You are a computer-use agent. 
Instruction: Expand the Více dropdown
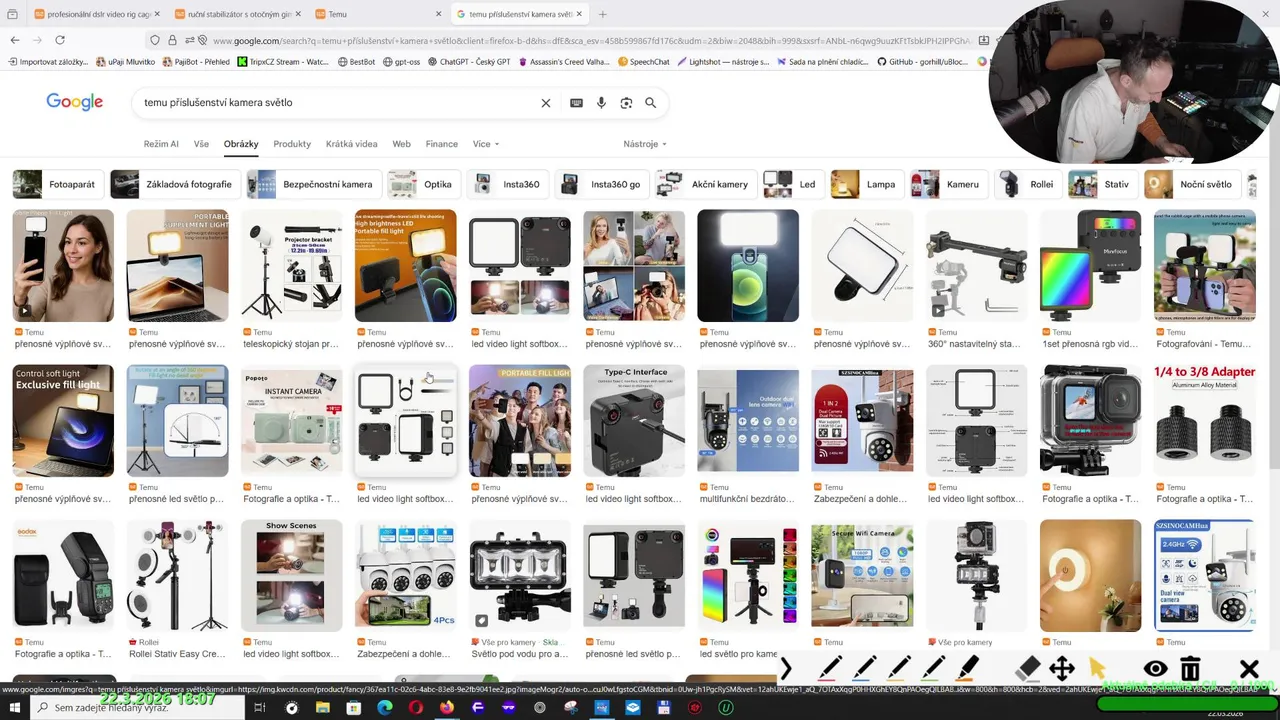[486, 144]
